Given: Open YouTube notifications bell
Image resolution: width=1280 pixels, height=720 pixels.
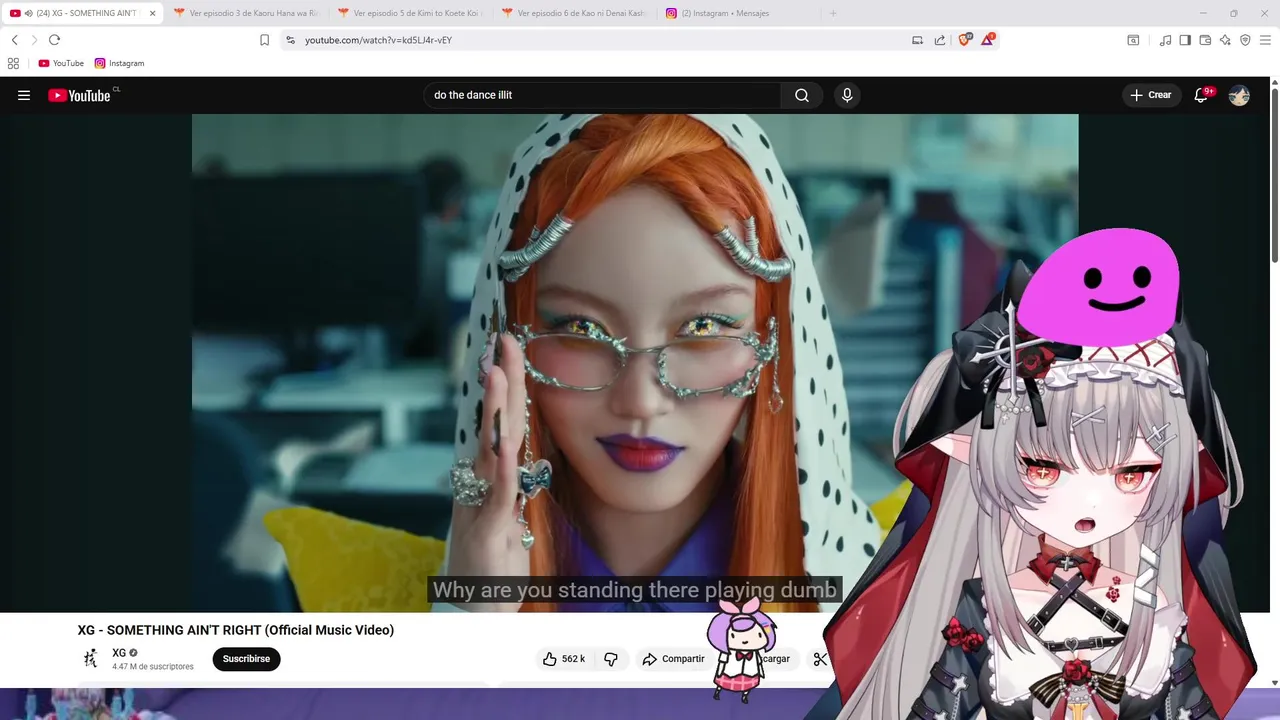Looking at the screenshot, I should tap(1202, 95).
